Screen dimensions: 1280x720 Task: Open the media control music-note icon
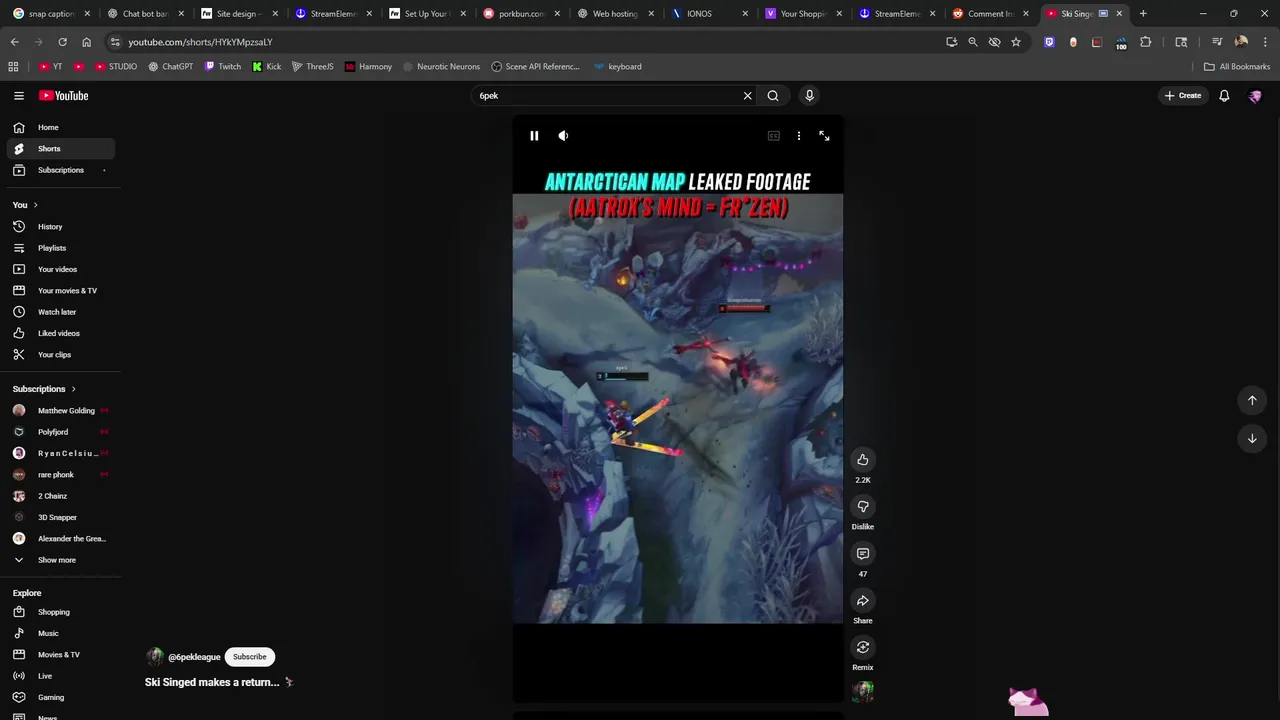coord(1217,42)
